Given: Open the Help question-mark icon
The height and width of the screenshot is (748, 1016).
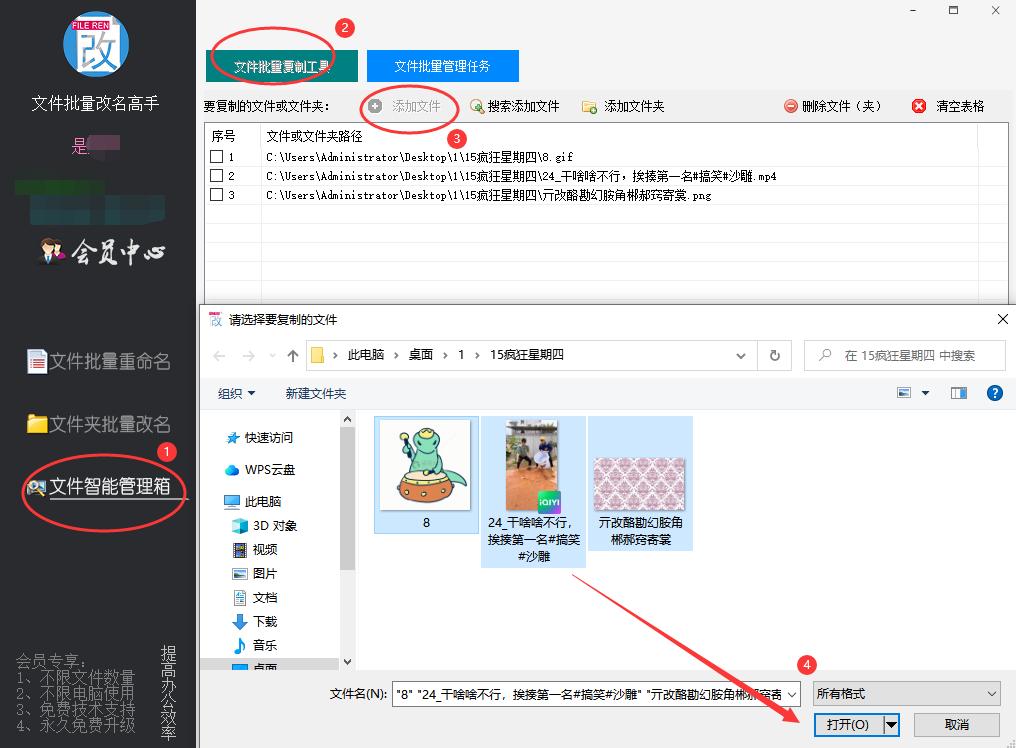Looking at the screenshot, I should 994,392.
